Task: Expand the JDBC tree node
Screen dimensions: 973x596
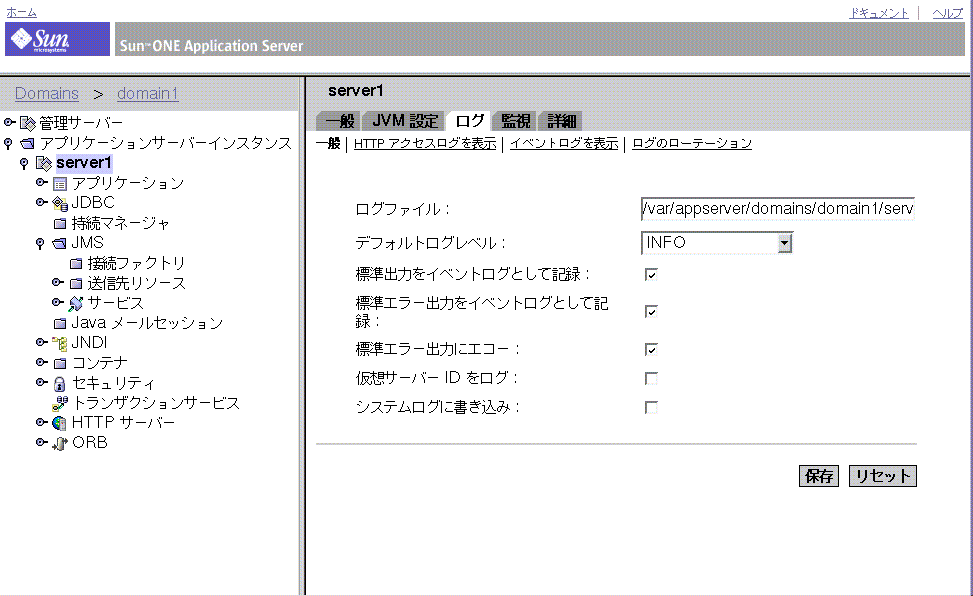Action: tap(42, 202)
